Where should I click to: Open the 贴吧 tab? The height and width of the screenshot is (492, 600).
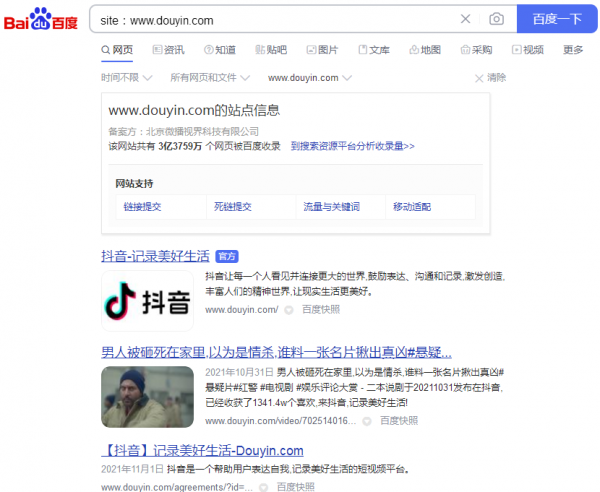point(271,50)
